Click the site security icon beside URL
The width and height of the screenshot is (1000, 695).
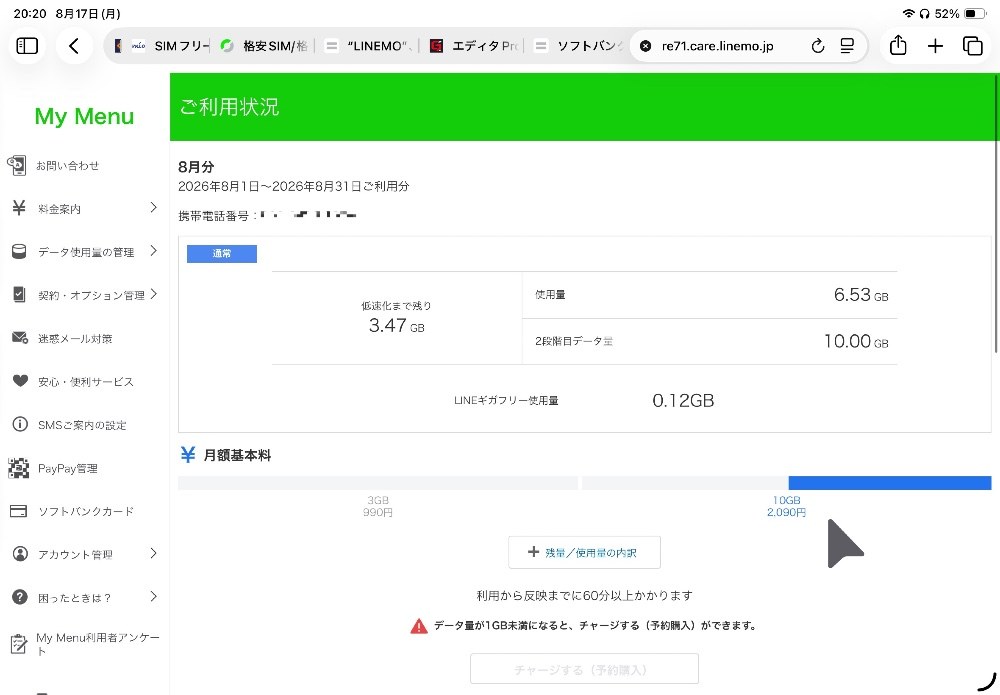[645, 46]
